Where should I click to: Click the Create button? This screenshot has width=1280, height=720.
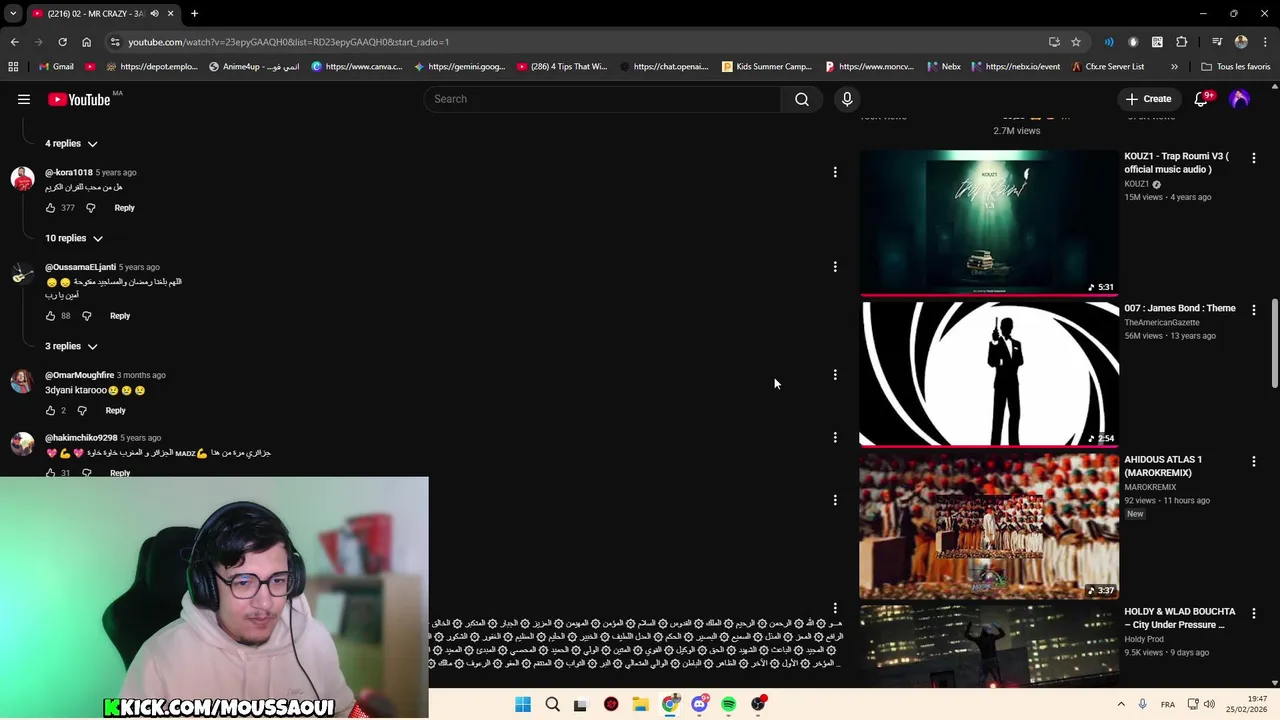(x=1148, y=99)
